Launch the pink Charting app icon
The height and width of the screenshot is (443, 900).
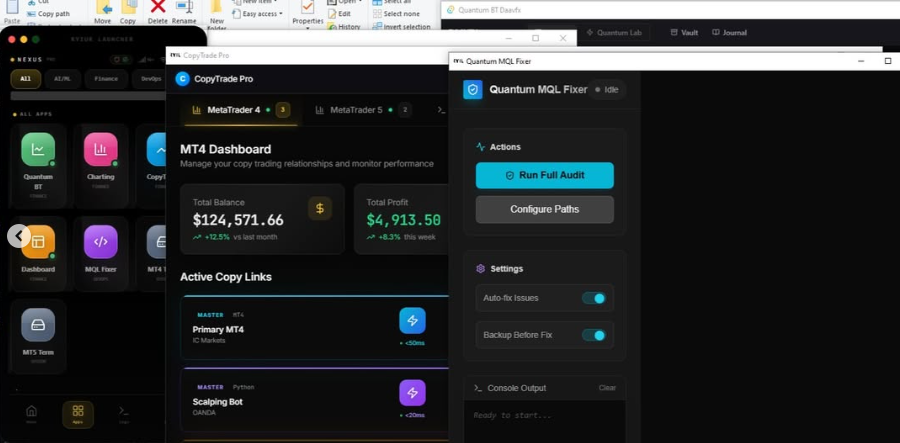(100, 150)
